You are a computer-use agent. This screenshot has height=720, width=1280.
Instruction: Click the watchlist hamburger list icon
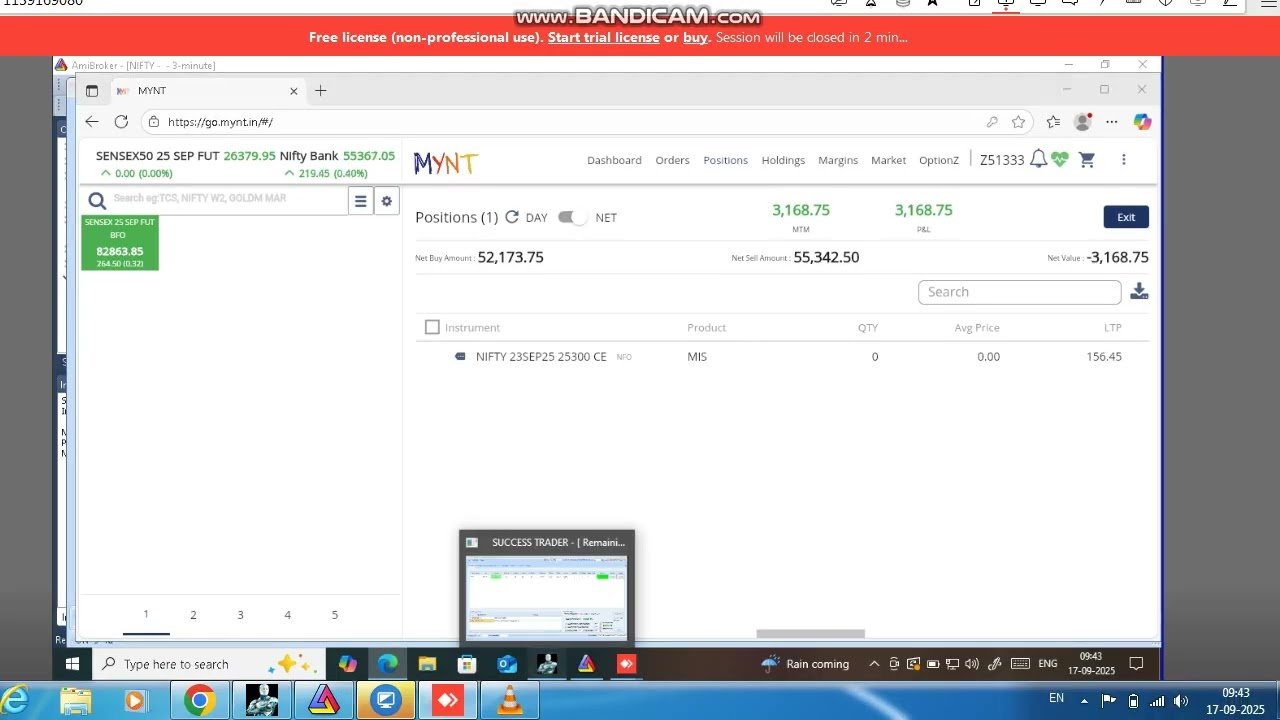point(361,201)
